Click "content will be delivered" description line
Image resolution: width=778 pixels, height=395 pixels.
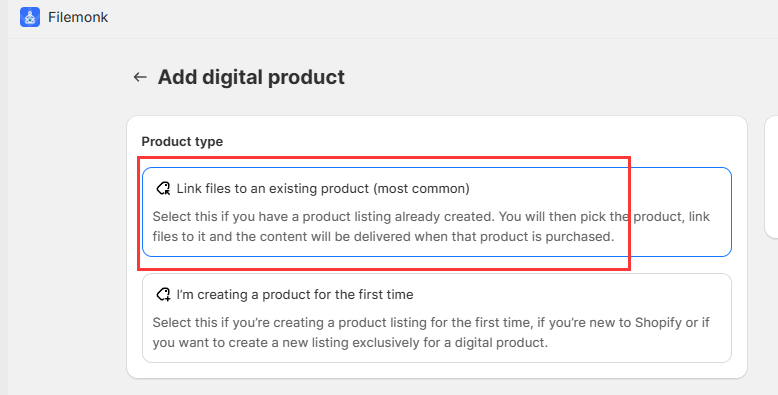coord(383,237)
